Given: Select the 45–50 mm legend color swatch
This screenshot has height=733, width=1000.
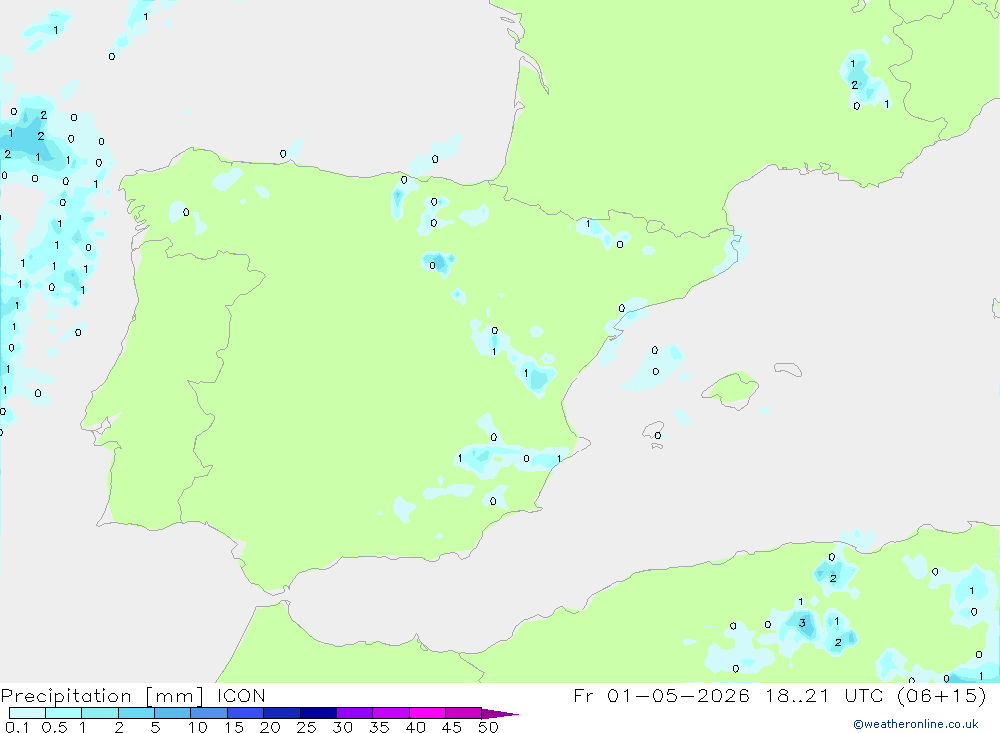Looking at the screenshot, I should (464, 713).
